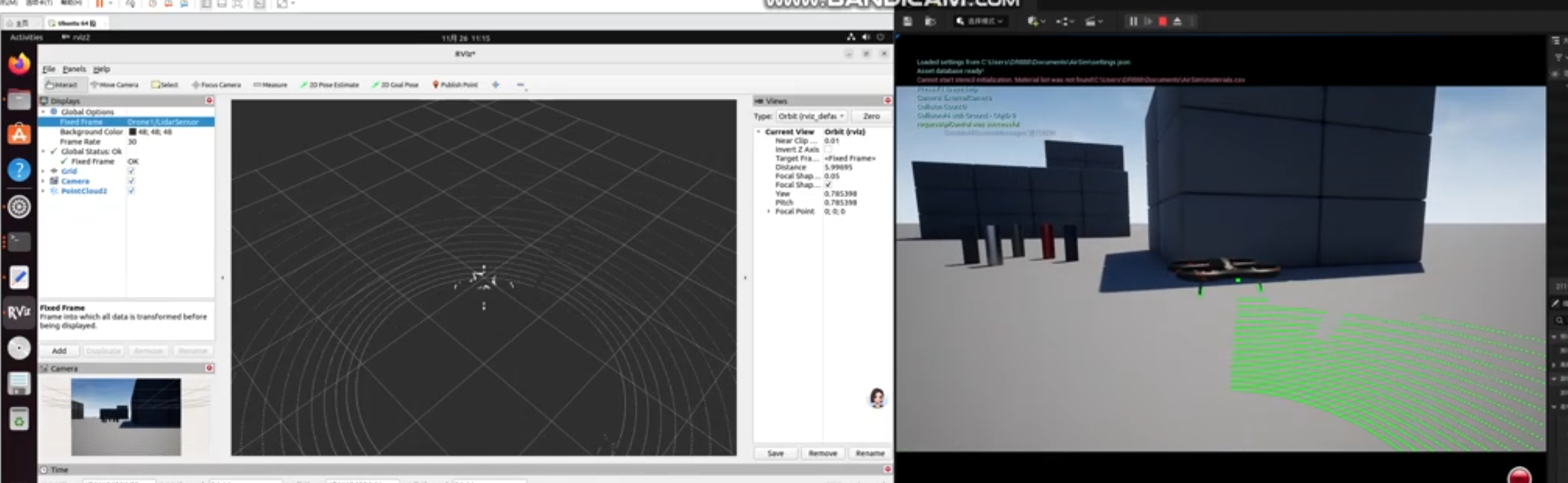The width and height of the screenshot is (1568, 483).
Task: Open the view Type dropdown
Action: coord(812,116)
